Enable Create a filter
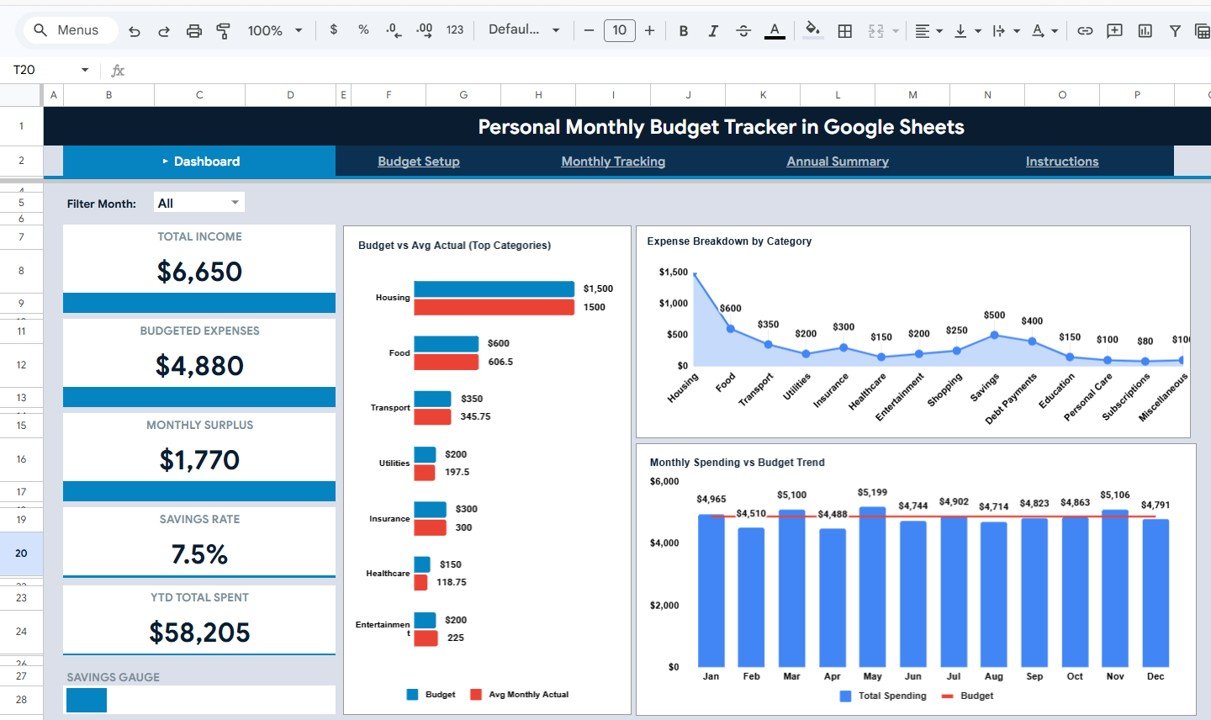 (1175, 30)
